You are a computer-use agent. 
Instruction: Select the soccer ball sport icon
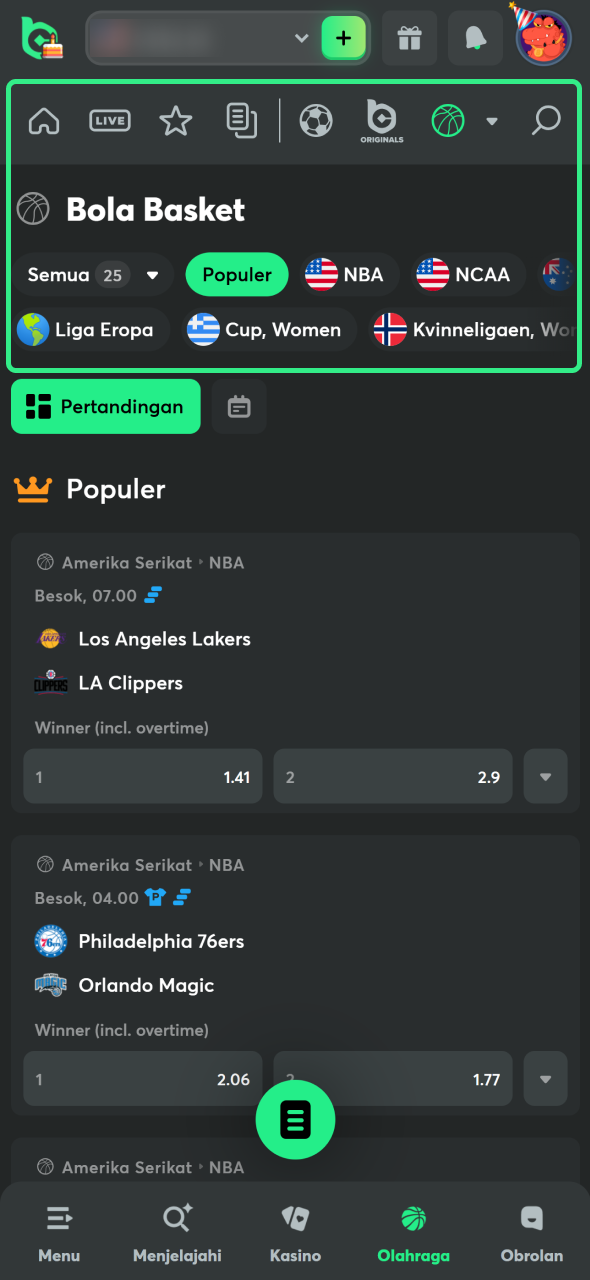click(x=316, y=121)
